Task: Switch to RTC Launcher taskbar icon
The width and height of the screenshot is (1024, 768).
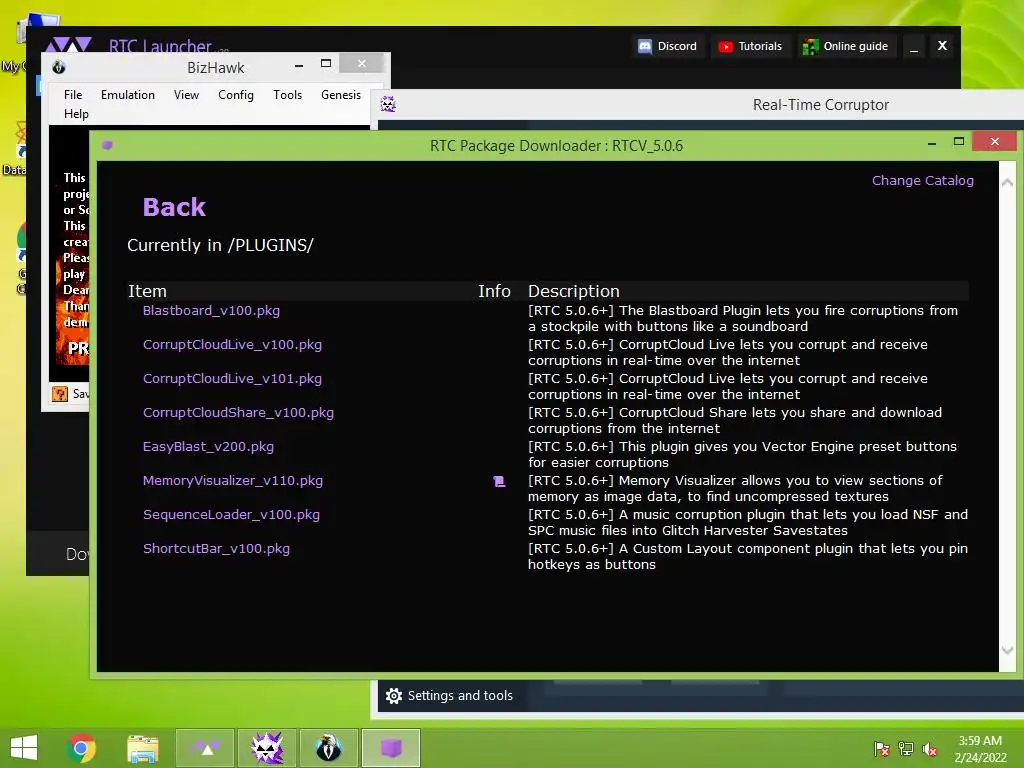Action: (x=205, y=748)
